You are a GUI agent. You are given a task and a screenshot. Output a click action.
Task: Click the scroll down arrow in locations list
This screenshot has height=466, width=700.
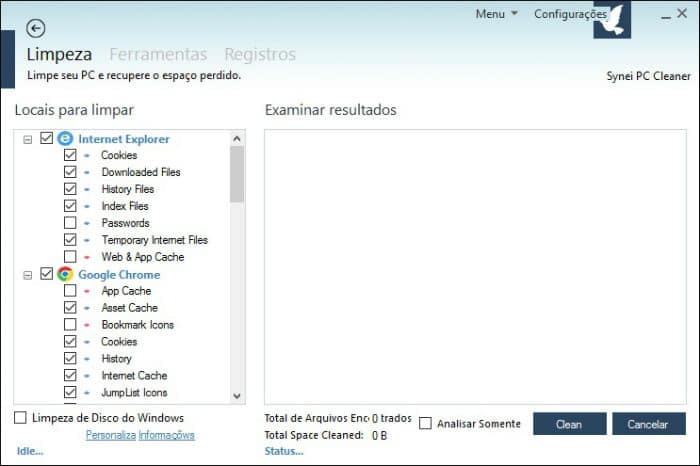click(x=237, y=395)
